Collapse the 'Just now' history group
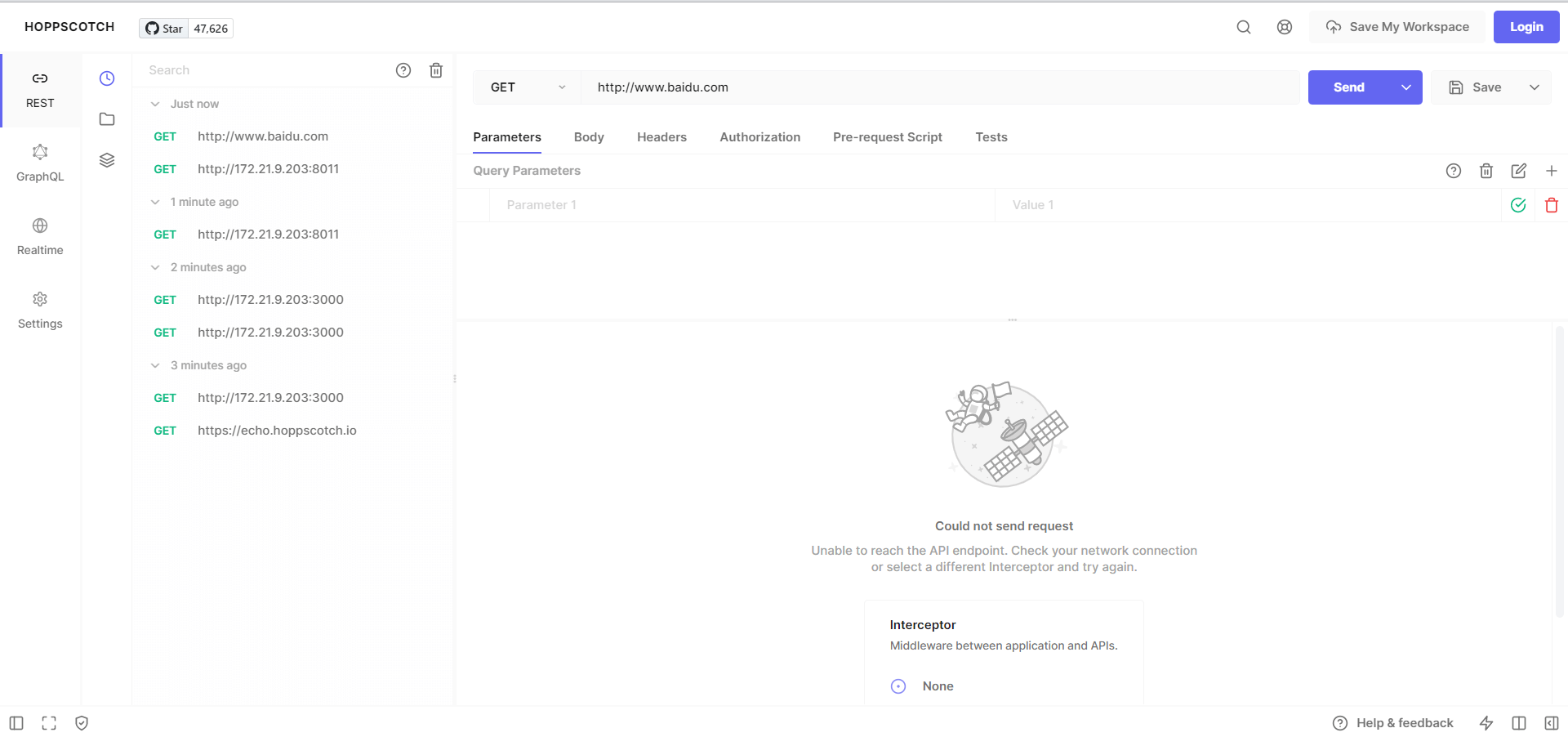Image resolution: width=1568 pixels, height=737 pixels. click(x=155, y=104)
